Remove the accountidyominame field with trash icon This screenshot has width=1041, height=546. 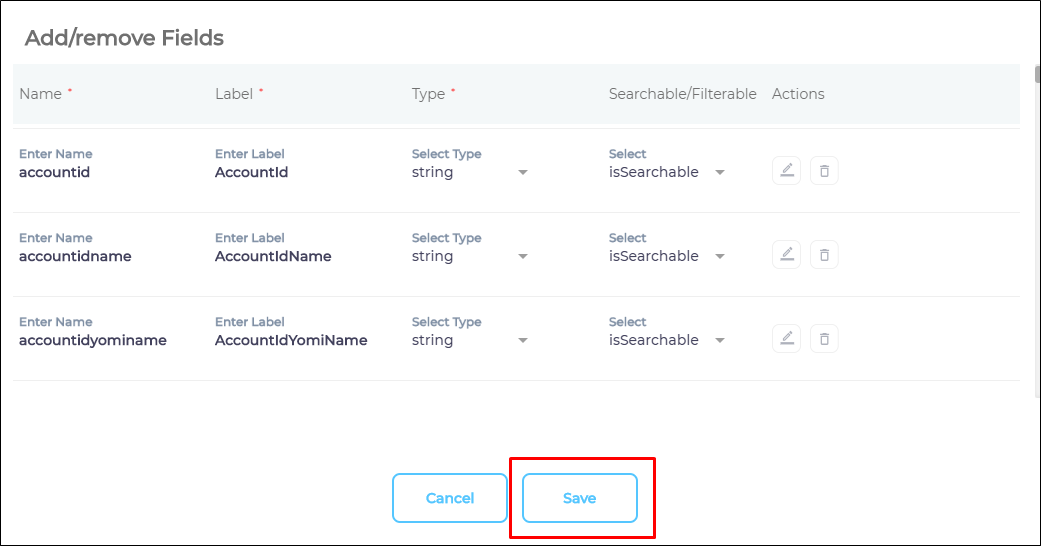pyautogui.click(x=824, y=339)
